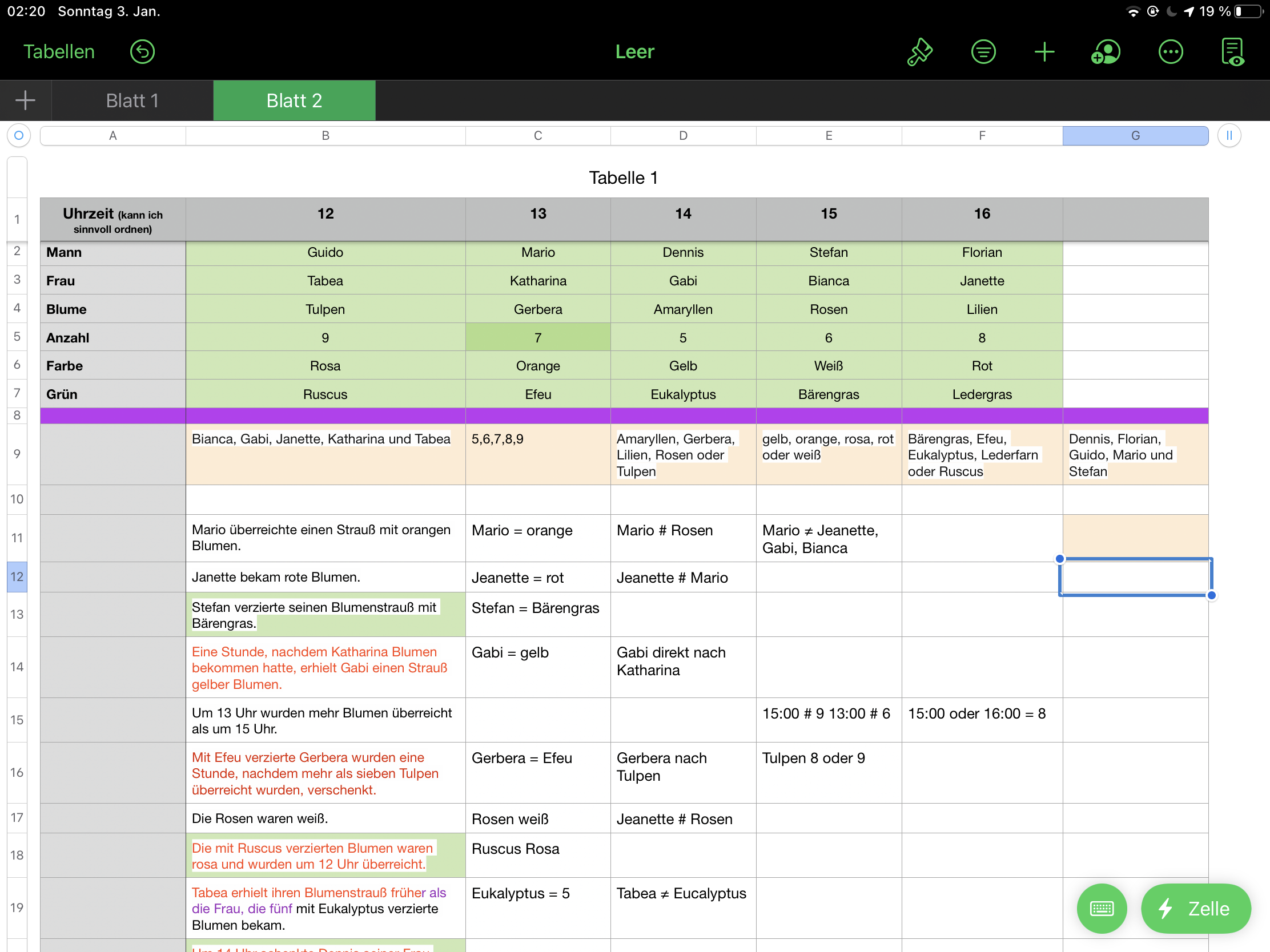Select the darker green cell with 7

[x=538, y=337]
